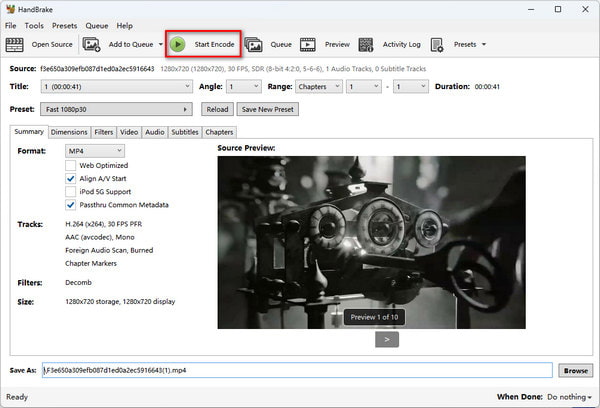600x408 pixels.
Task: Click the Start Encode label
Action: click(214, 44)
